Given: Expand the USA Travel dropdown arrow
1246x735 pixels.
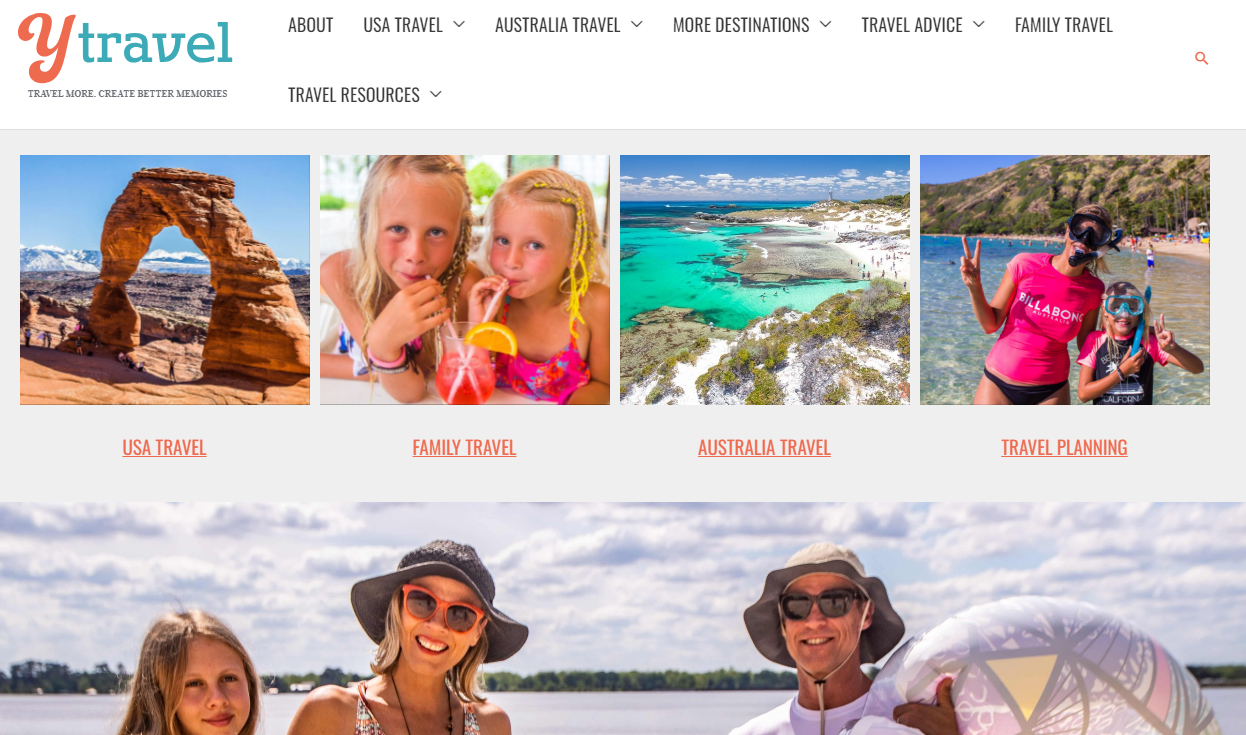Looking at the screenshot, I should (458, 24).
